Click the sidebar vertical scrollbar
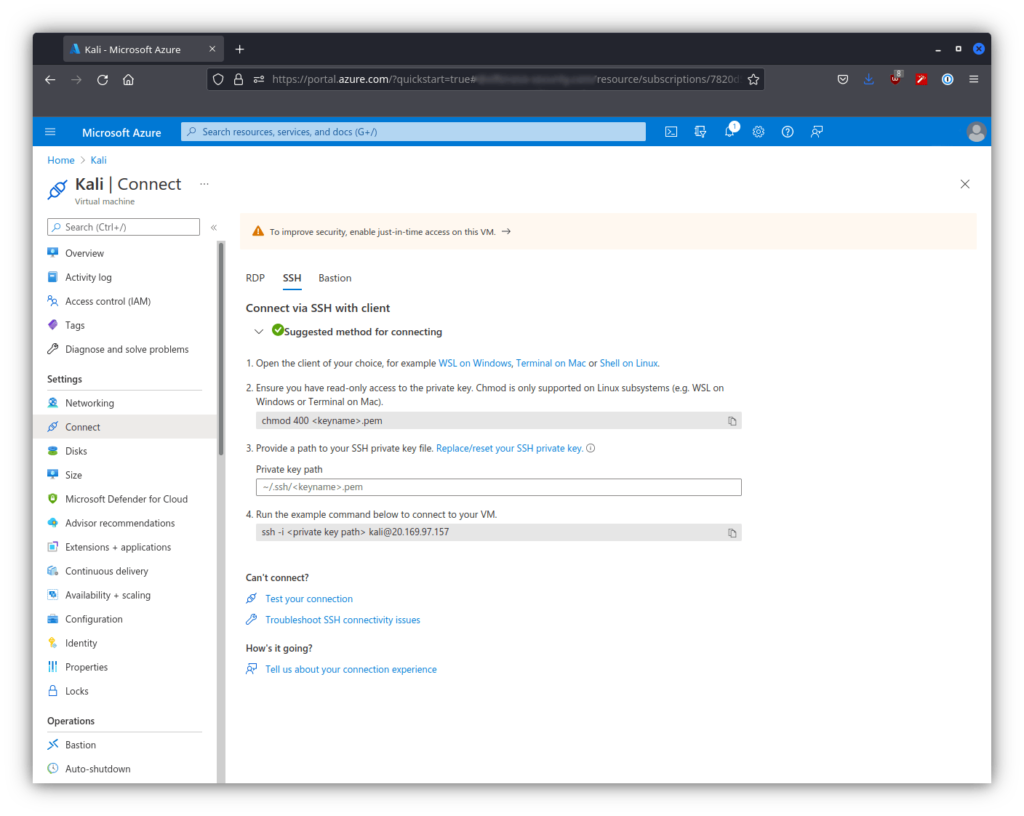 [221, 350]
